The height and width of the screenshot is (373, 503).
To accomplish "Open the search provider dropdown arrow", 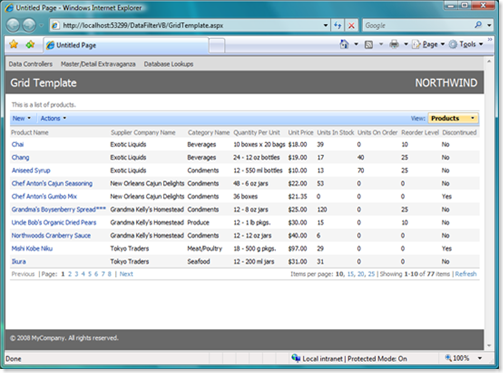I will tap(489, 25).
